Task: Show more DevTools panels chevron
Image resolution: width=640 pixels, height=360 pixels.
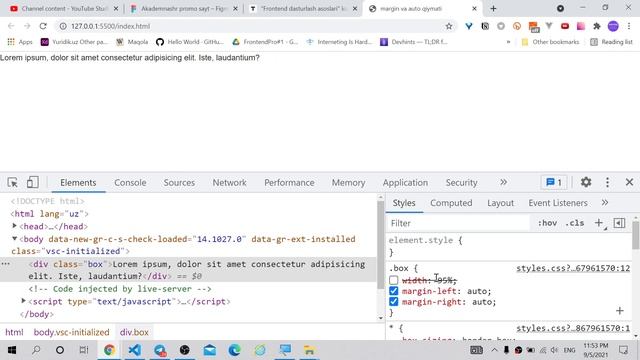Action: tap(503, 182)
